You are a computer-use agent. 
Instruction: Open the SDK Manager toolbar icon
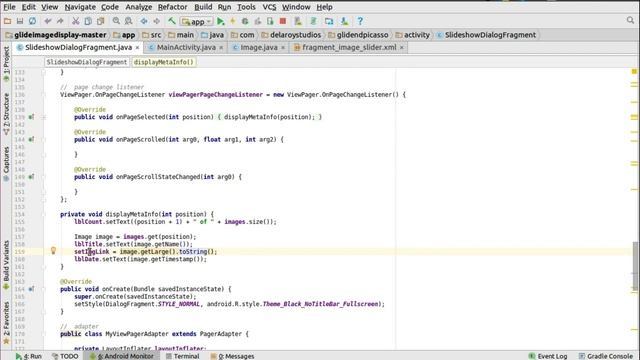pos(344,21)
